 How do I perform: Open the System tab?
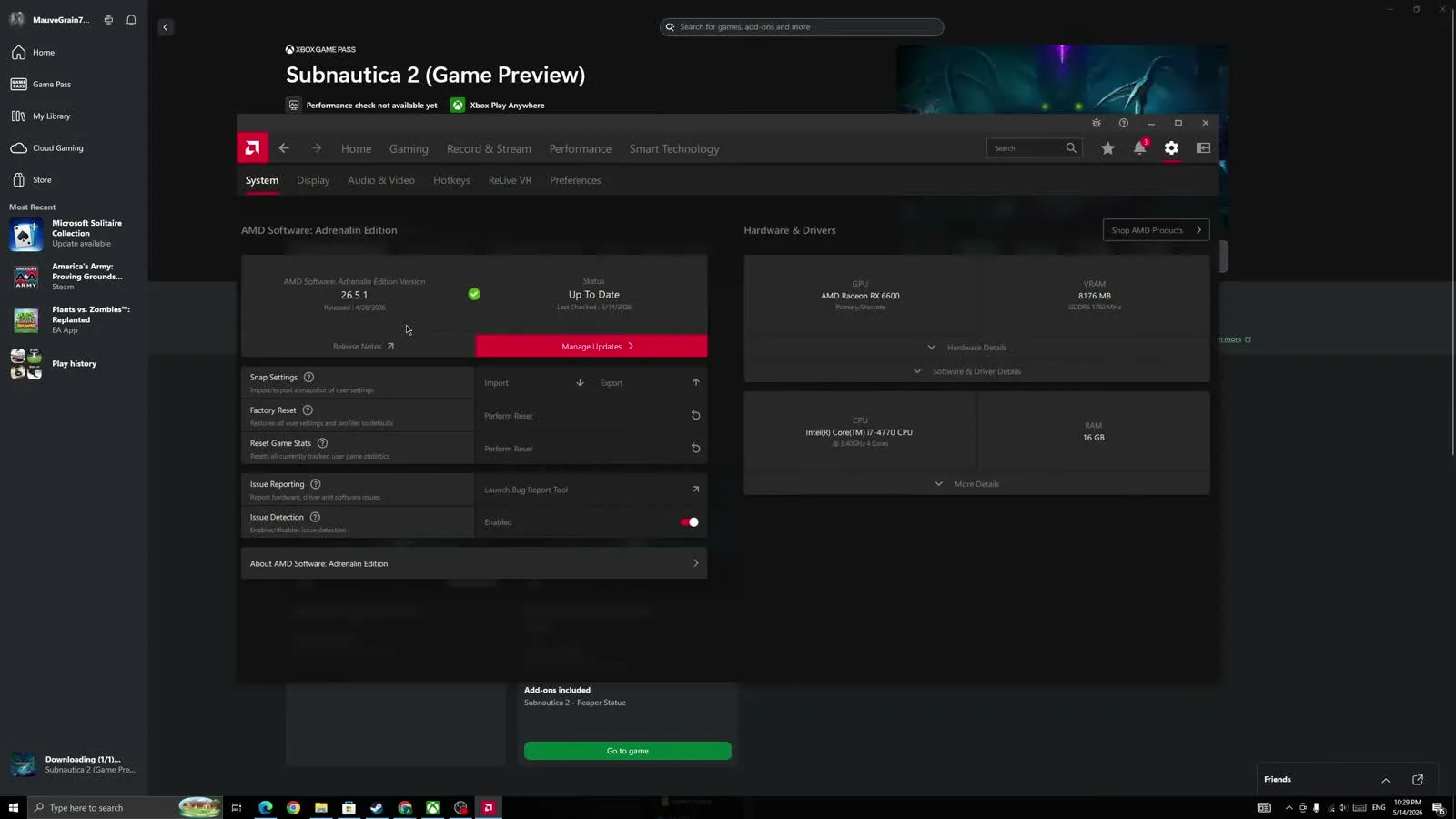[x=262, y=180]
